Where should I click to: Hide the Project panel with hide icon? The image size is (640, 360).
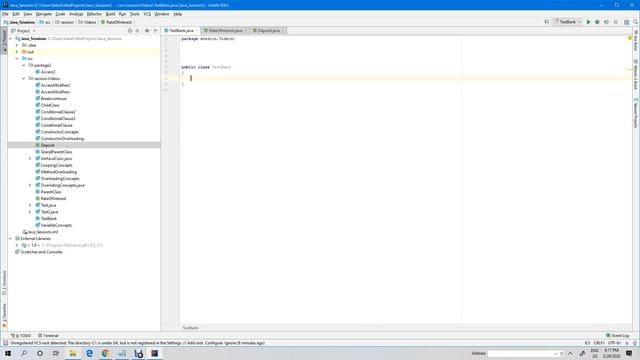[x=156, y=31]
